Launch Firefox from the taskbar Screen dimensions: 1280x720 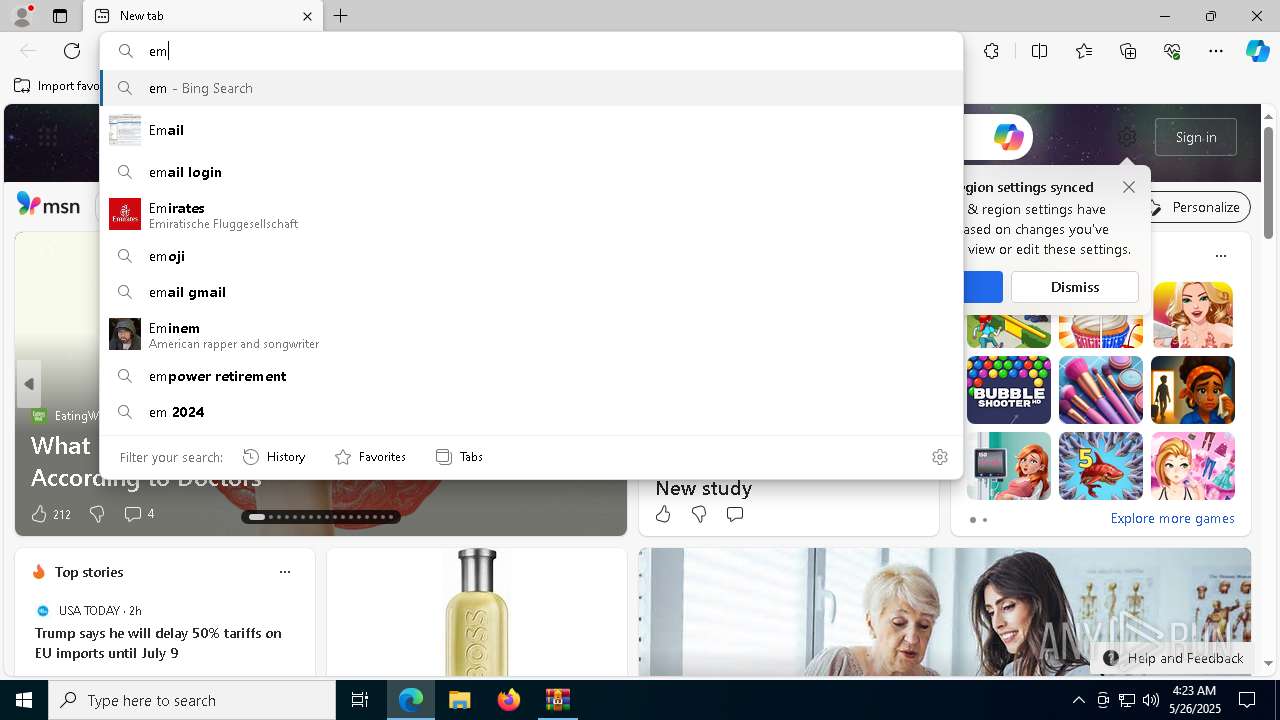pyautogui.click(x=509, y=700)
